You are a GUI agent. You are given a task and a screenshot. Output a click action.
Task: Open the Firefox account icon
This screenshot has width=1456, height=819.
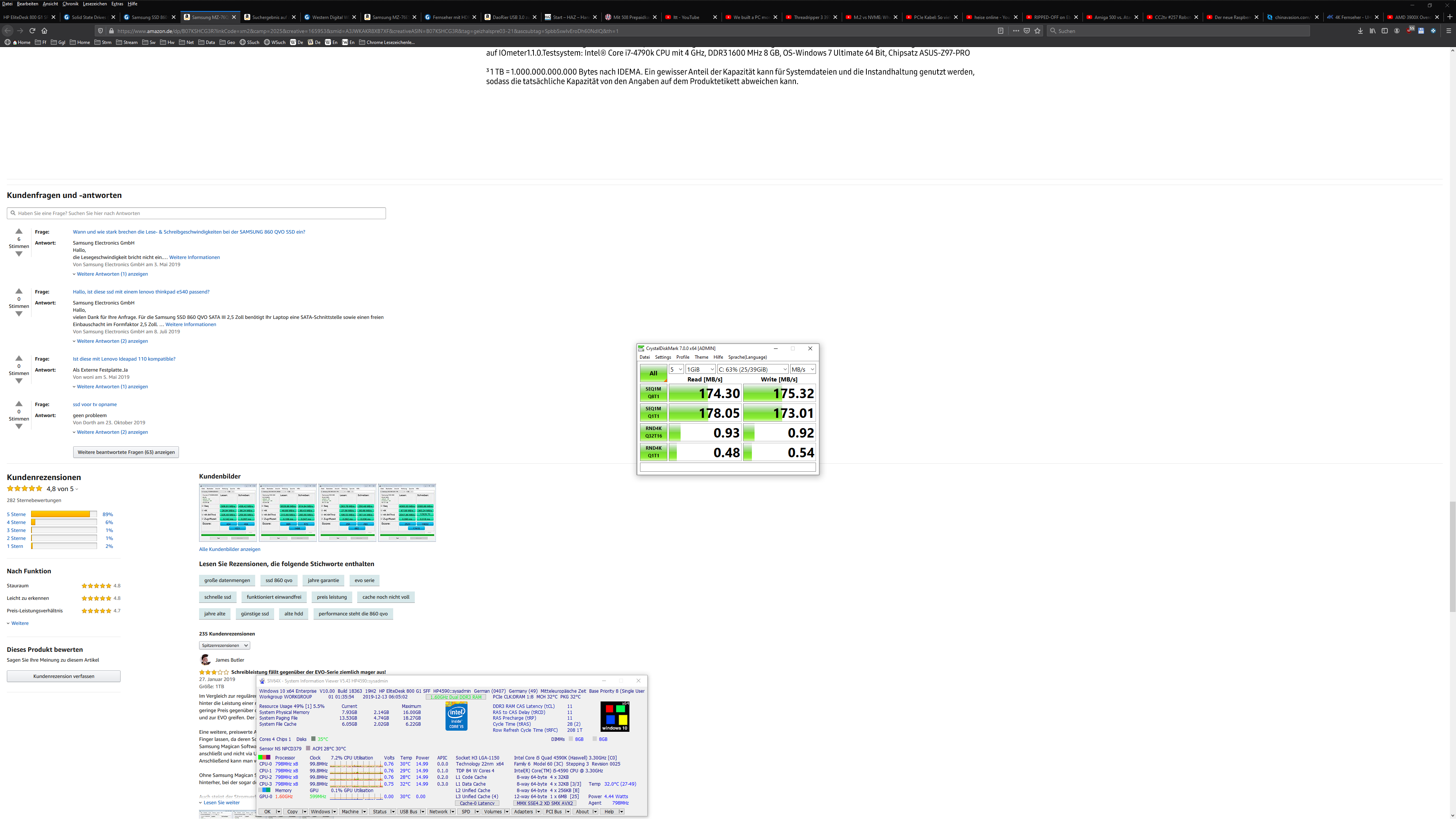point(1396,30)
